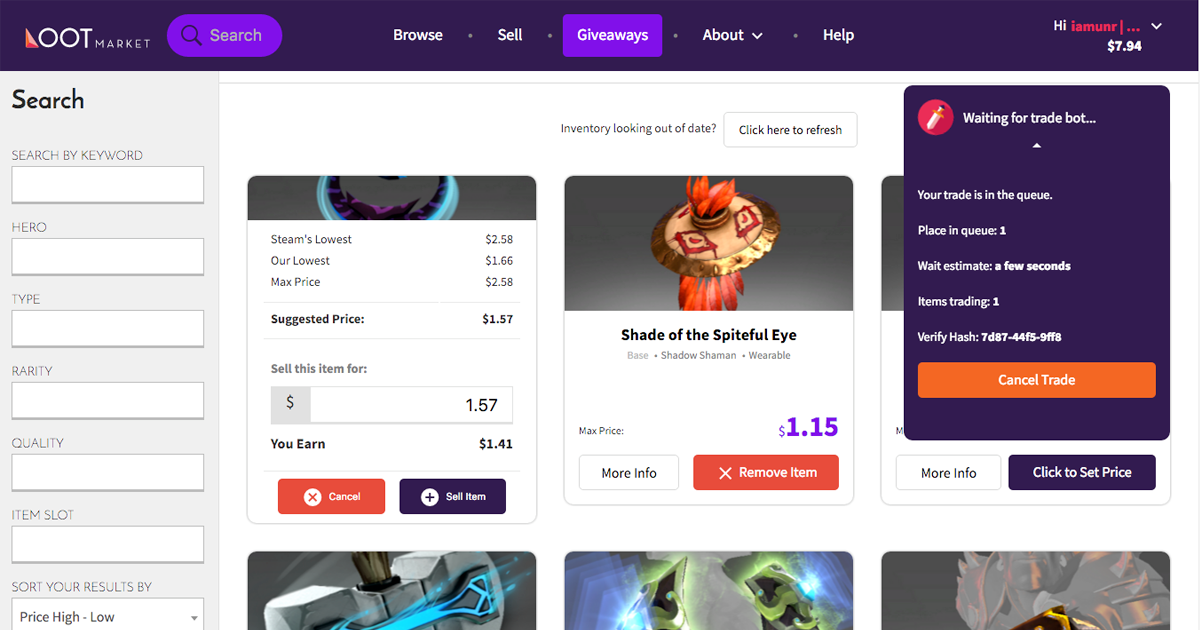Open the Browse menu item
1200x630 pixels.
[x=418, y=35]
